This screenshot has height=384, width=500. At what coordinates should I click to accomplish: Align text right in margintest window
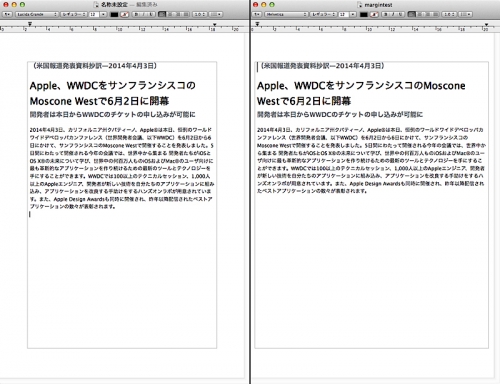427,14
